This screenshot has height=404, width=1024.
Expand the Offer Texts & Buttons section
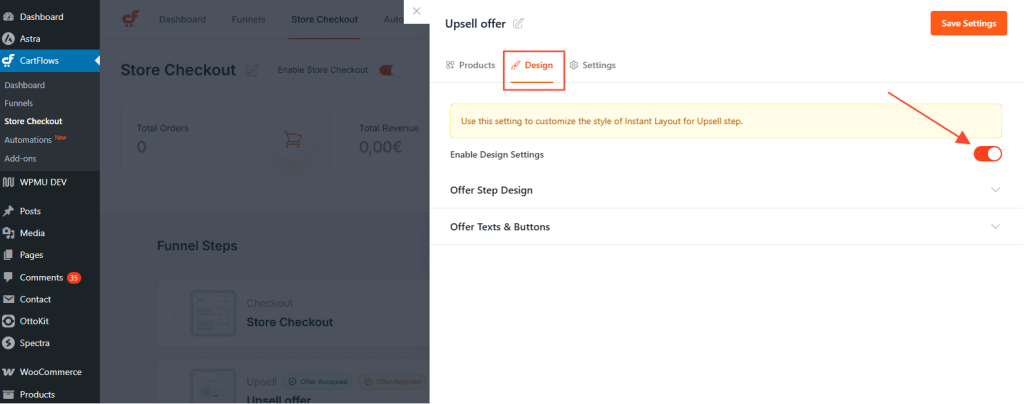(x=726, y=226)
